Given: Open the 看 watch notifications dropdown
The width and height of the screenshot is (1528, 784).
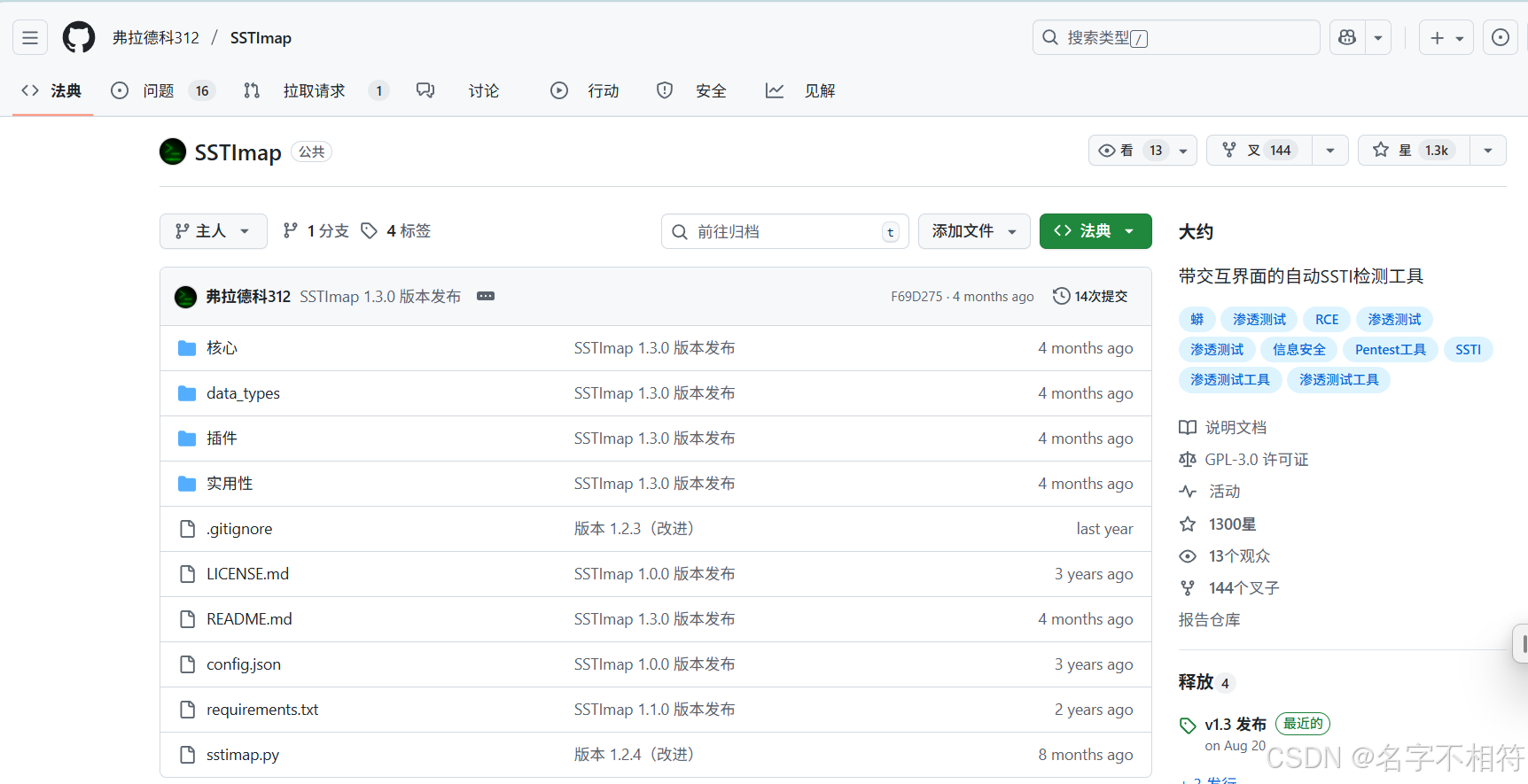Looking at the screenshot, I should [1142, 151].
